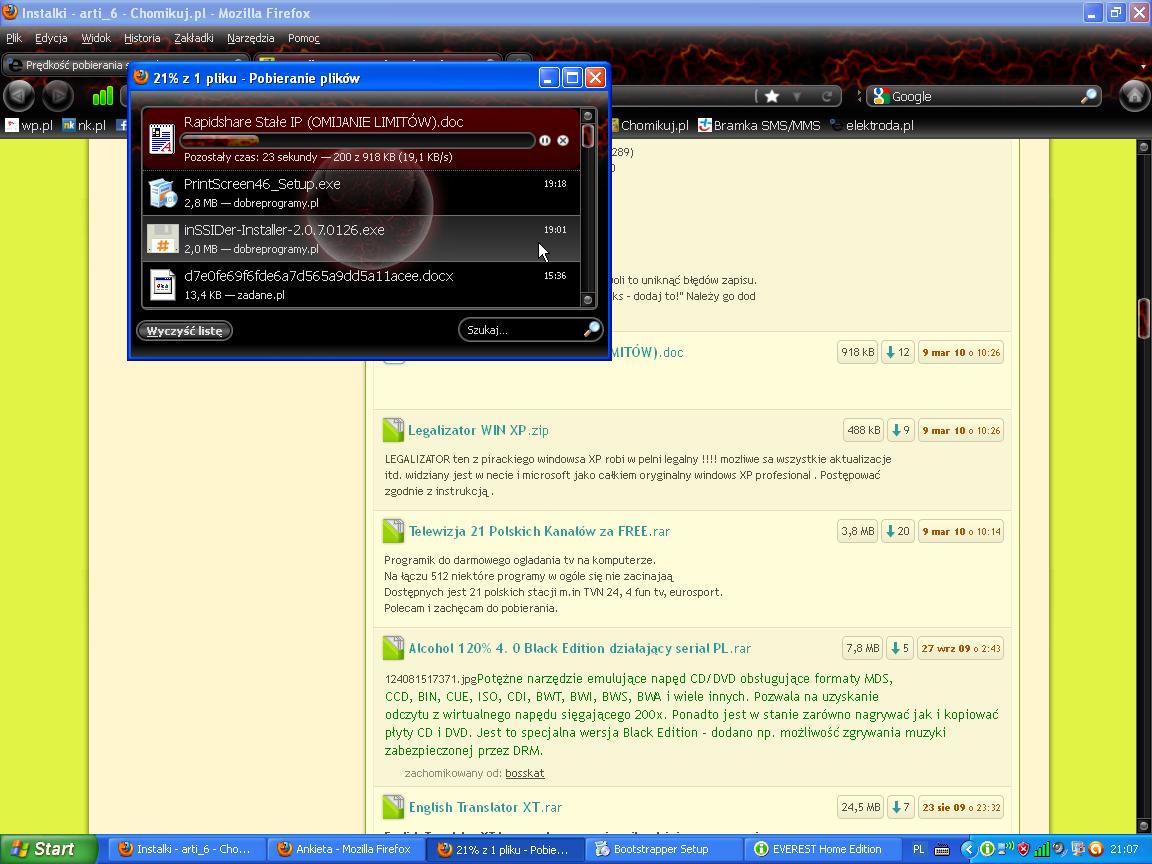The height and width of the screenshot is (864, 1152).
Task: Open the Zakładki menu
Action: 194,38
